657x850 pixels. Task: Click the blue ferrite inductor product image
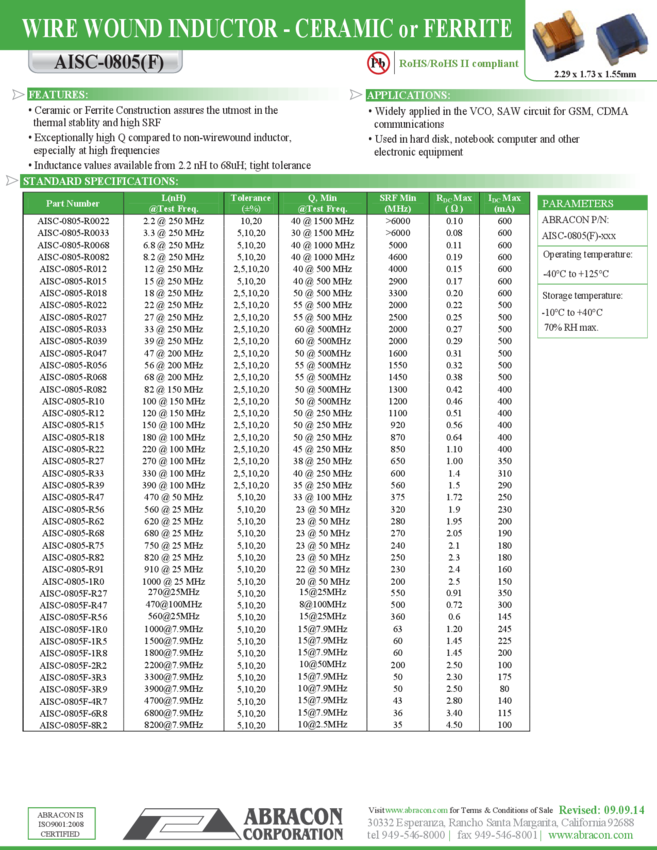tap(622, 37)
